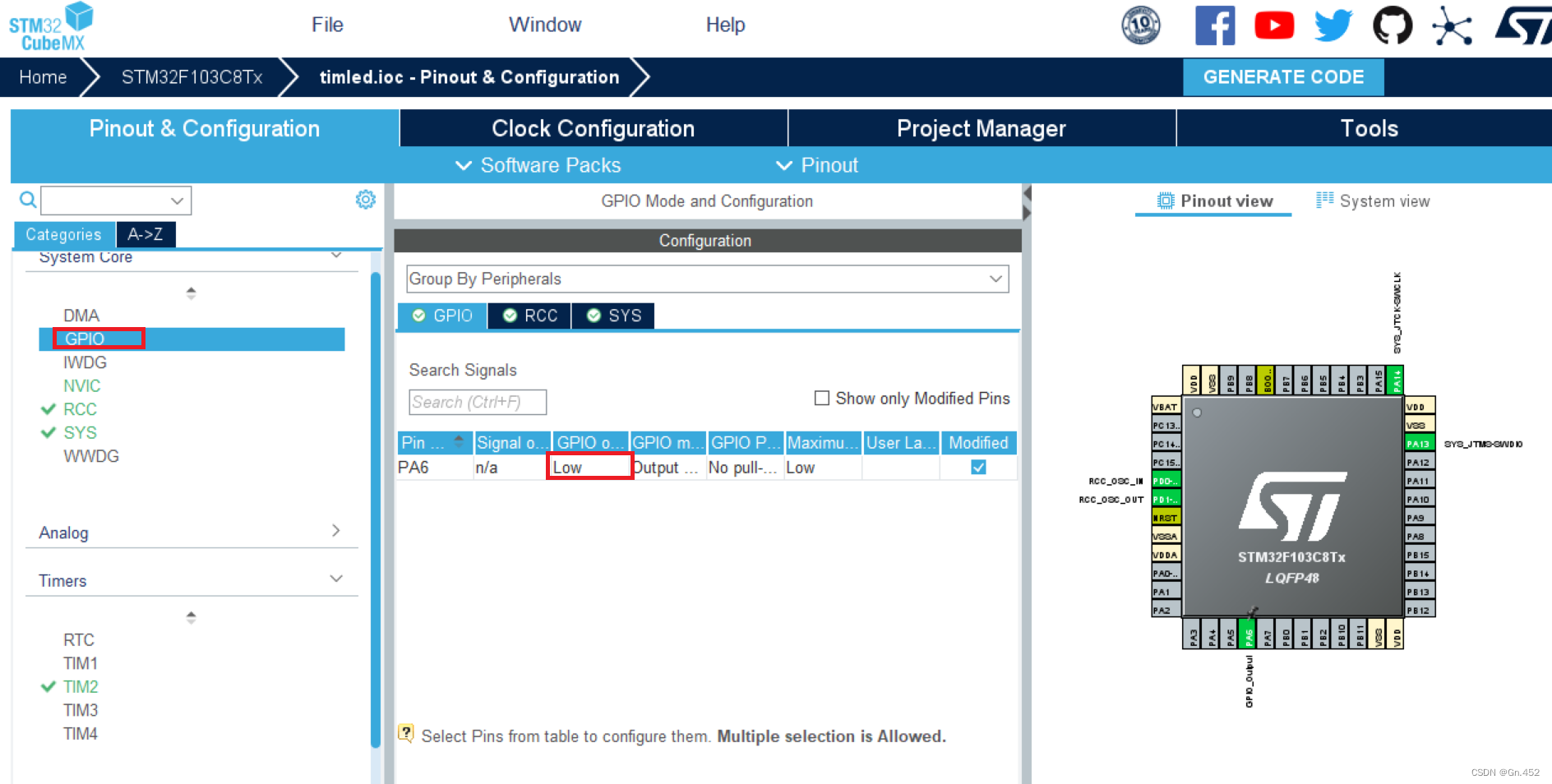The width and height of the screenshot is (1552, 784).
Task: Select the VSSA pin on the chip
Action: [x=1166, y=536]
